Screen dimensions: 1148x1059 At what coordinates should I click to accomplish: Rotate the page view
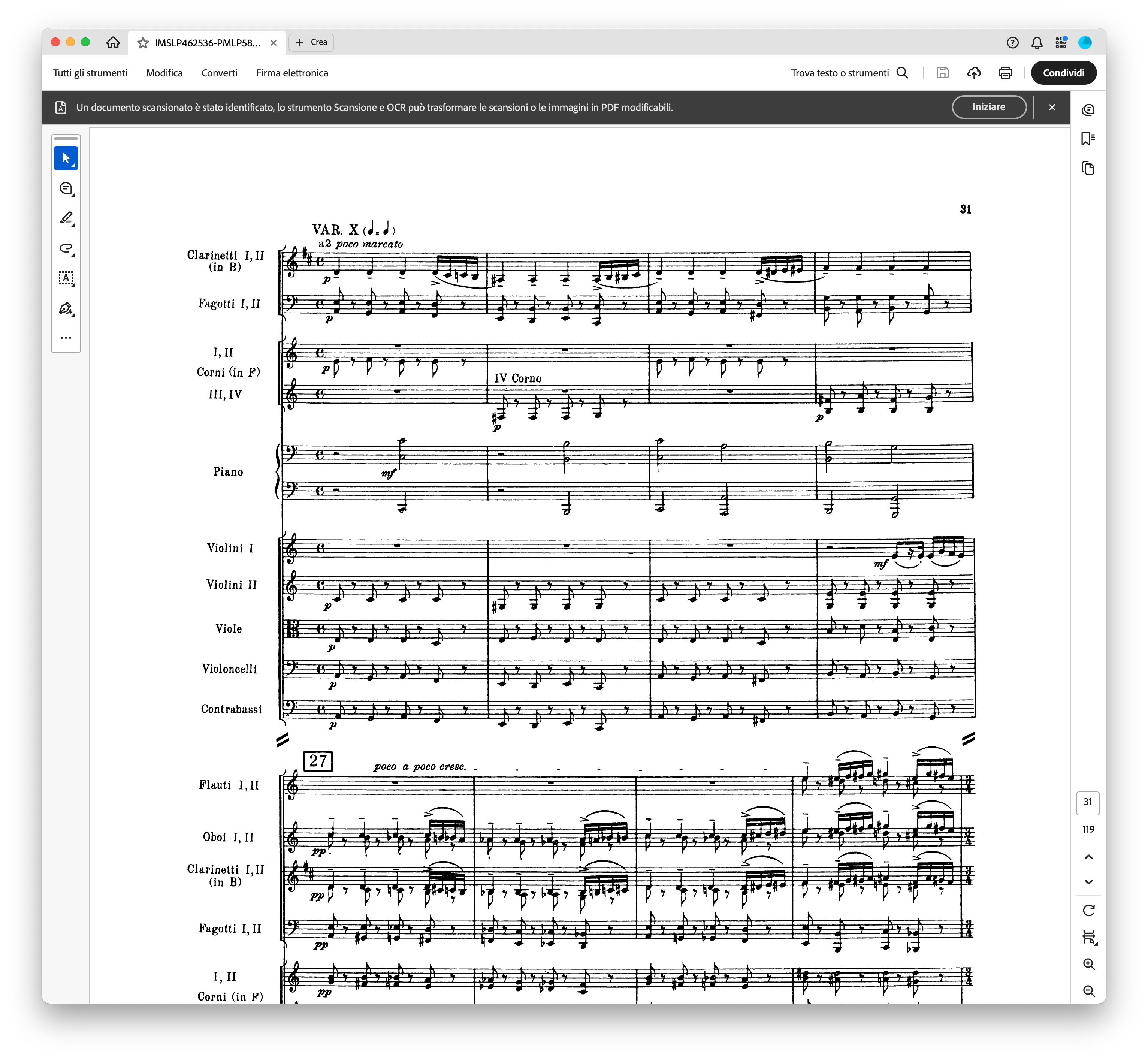[x=1088, y=911]
